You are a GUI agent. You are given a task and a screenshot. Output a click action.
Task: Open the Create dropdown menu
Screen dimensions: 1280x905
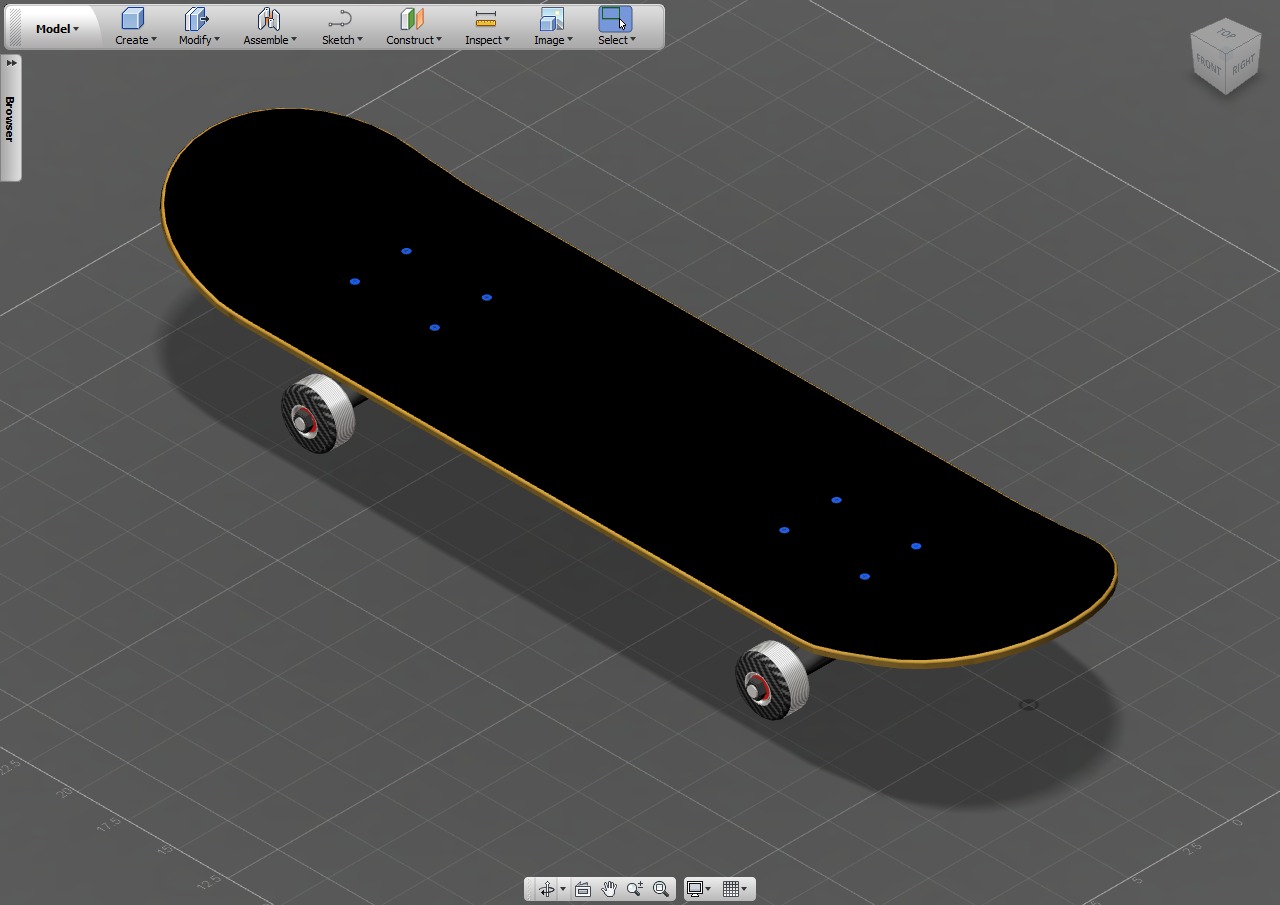[x=135, y=40]
